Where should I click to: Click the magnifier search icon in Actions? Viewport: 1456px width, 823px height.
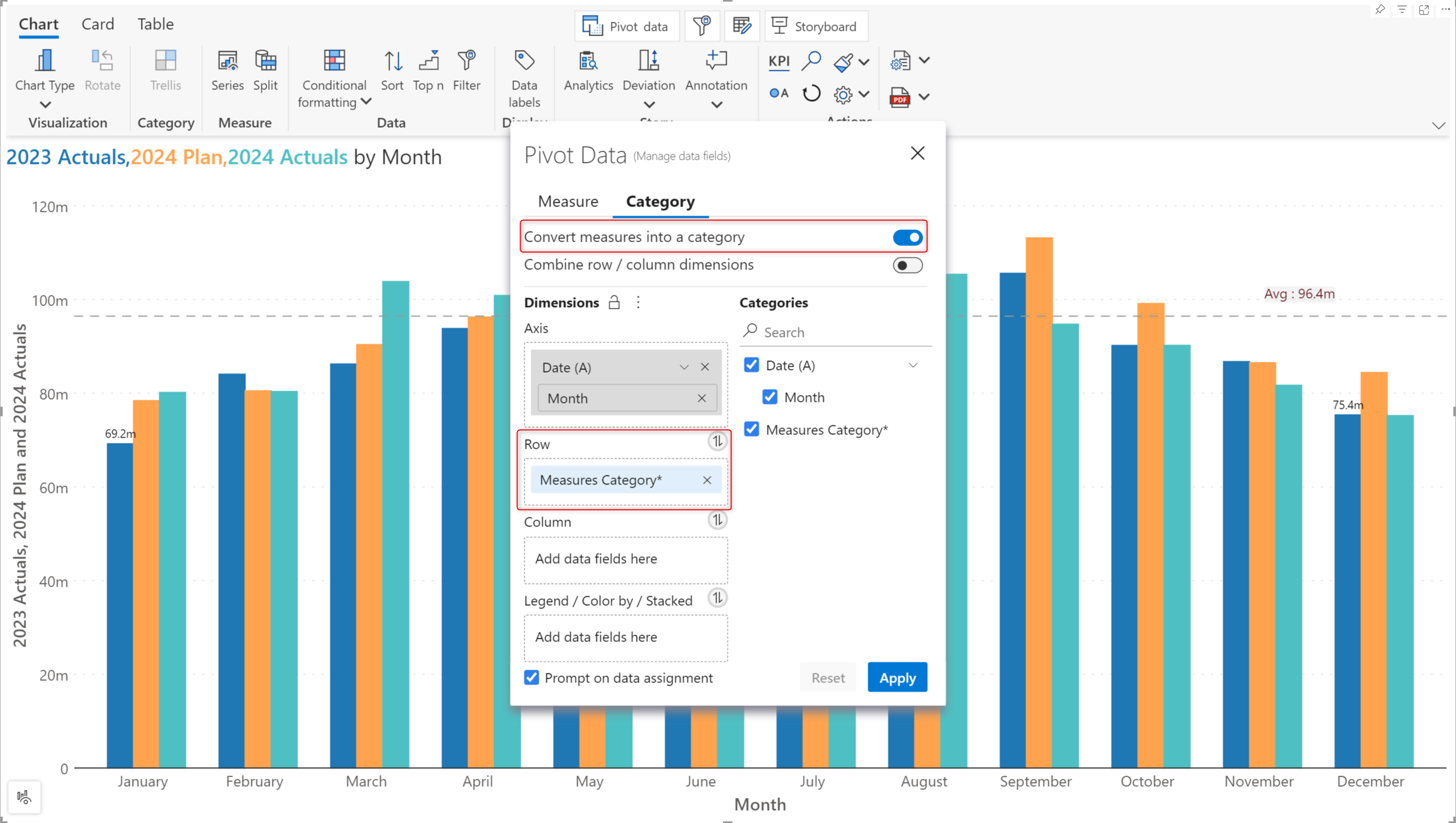pos(811,61)
